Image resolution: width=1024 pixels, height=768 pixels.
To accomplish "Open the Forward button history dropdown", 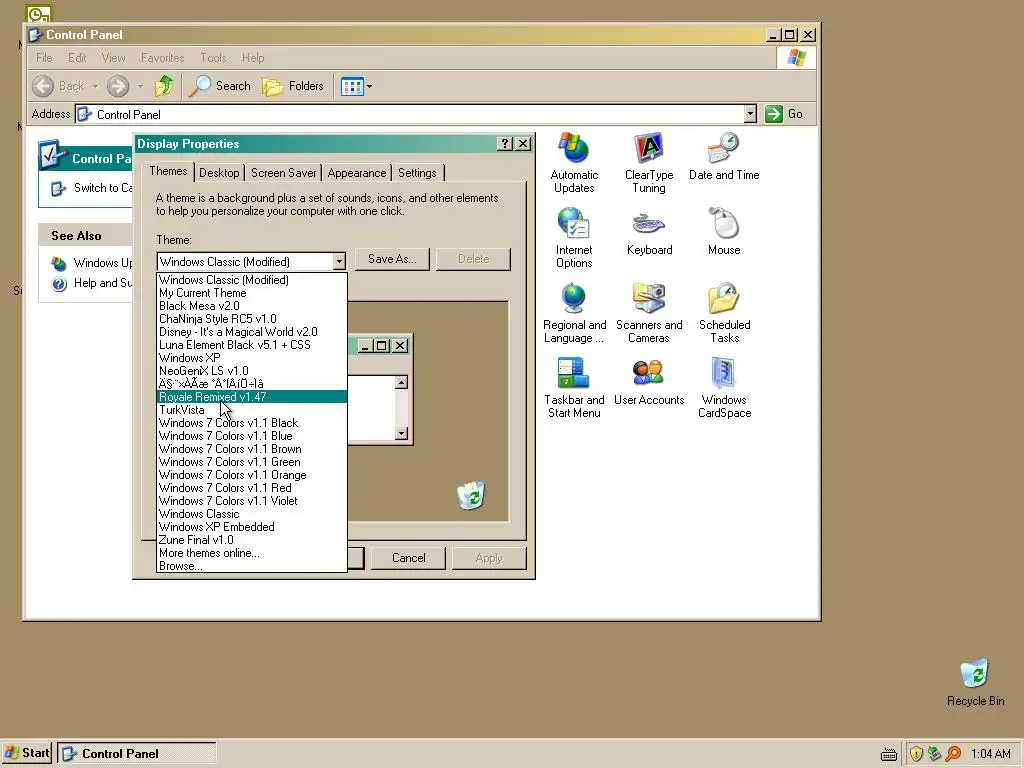I will [x=140, y=86].
